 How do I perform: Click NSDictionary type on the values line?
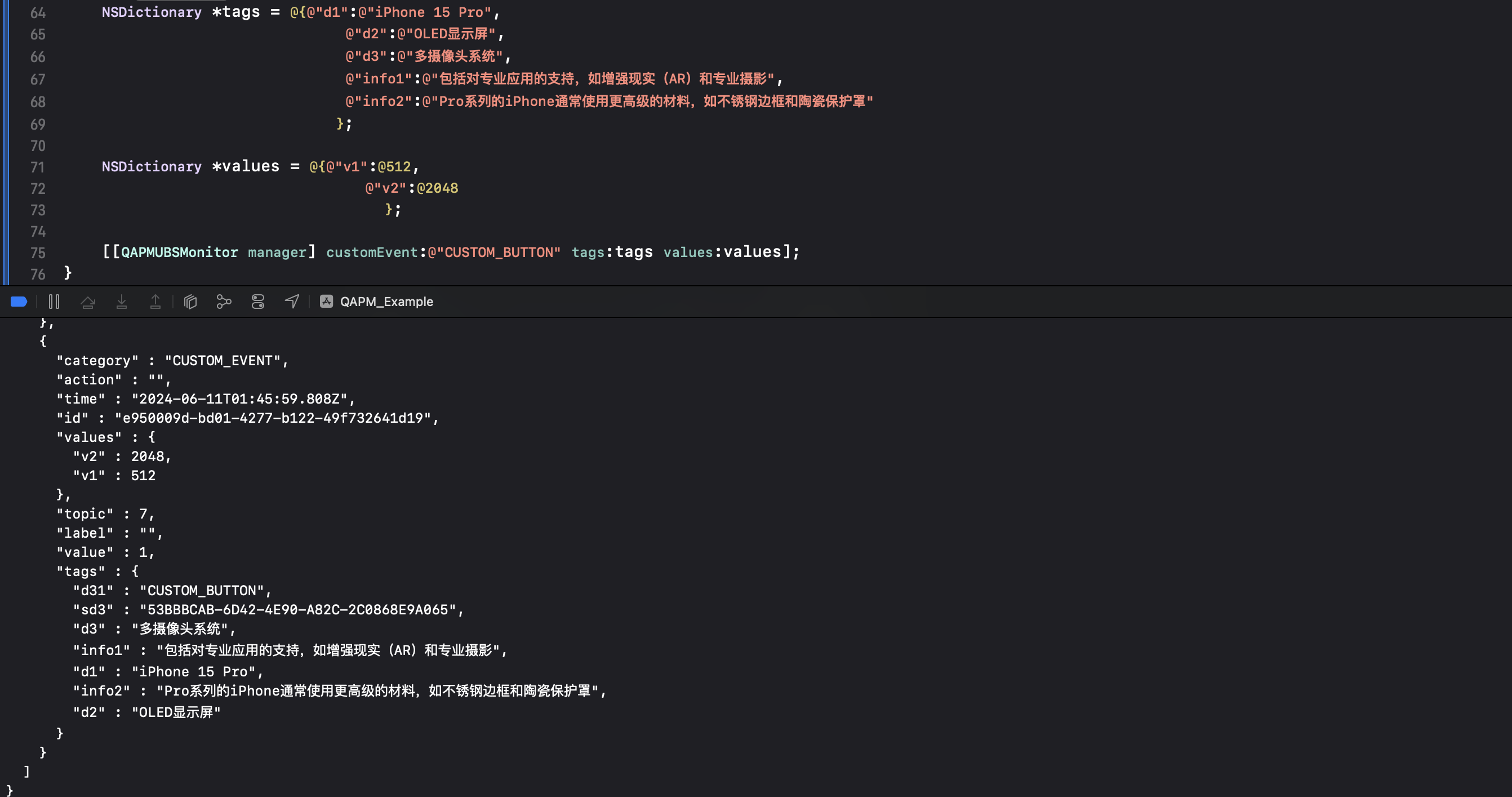[x=152, y=167]
